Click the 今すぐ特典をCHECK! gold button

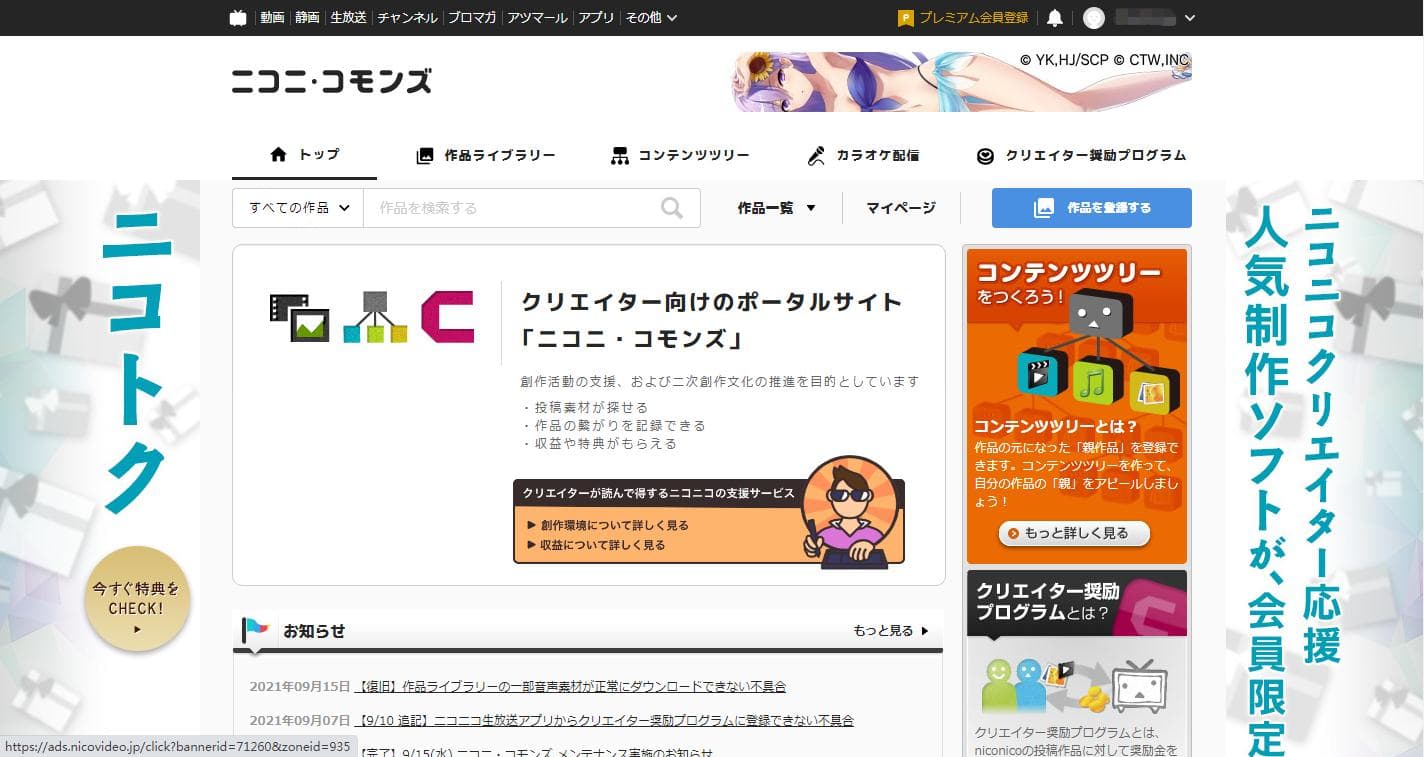click(137, 599)
